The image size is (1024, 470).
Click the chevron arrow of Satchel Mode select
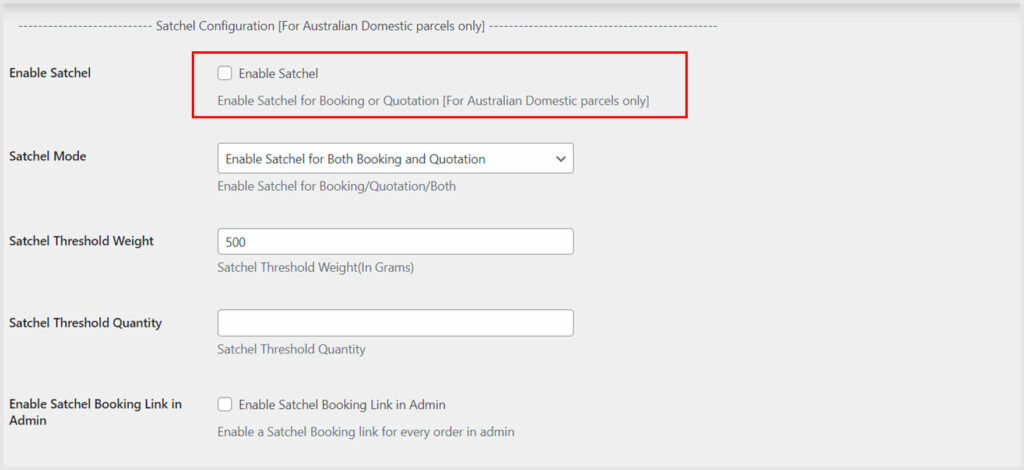pyautogui.click(x=560, y=159)
